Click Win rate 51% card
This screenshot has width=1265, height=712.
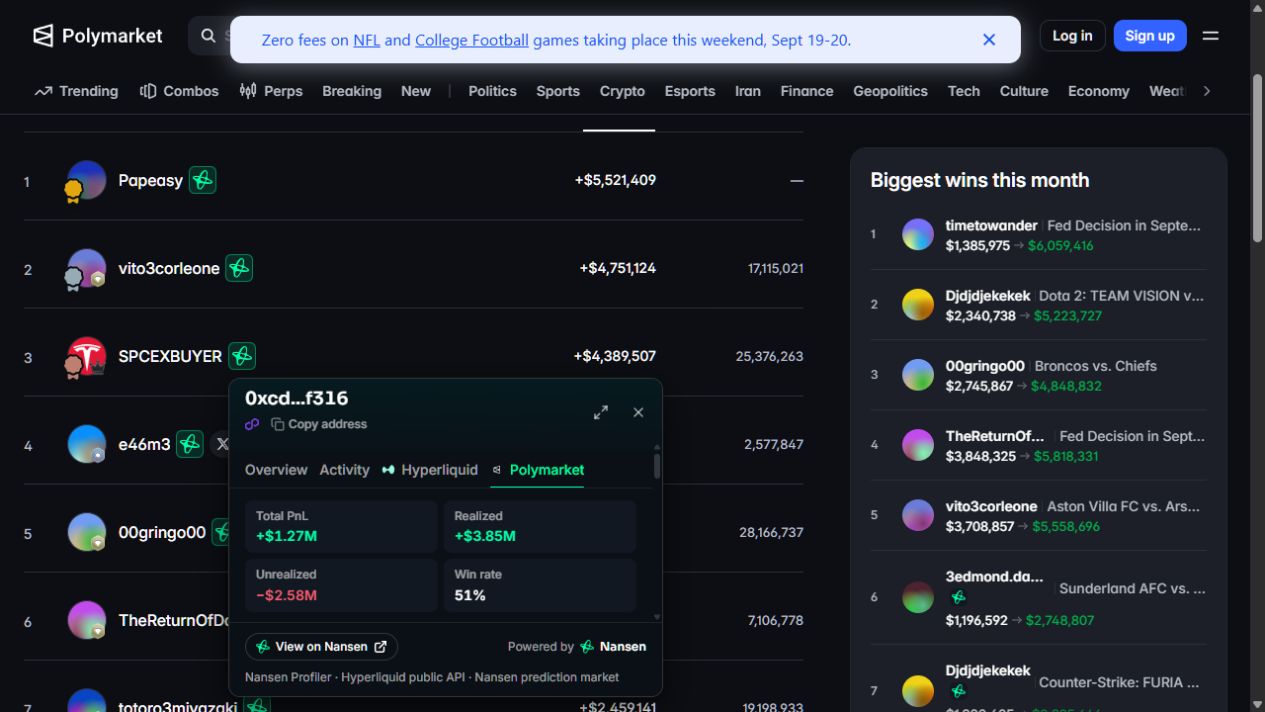pos(540,585)
